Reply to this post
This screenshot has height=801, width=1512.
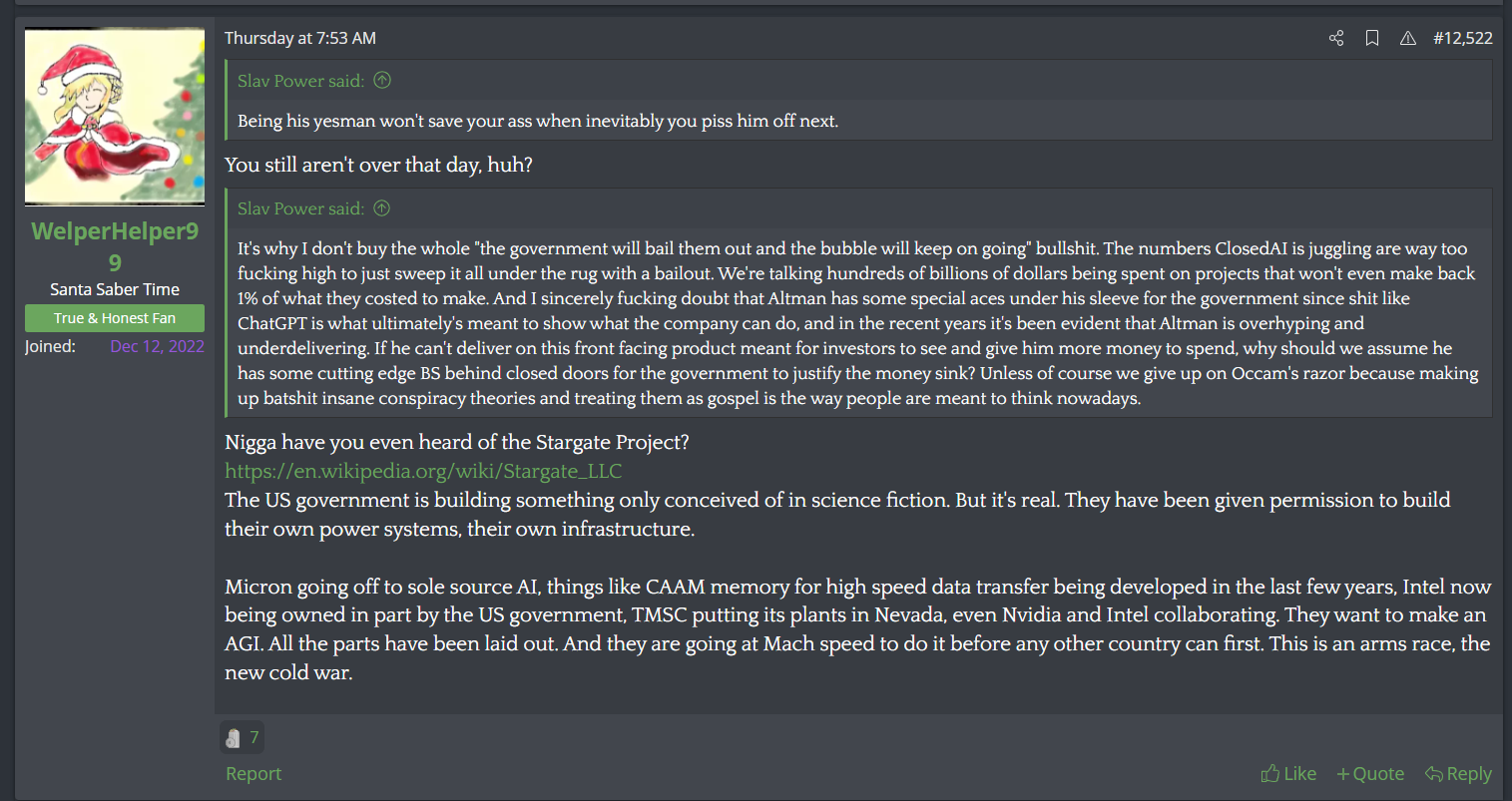(1458, 773)
